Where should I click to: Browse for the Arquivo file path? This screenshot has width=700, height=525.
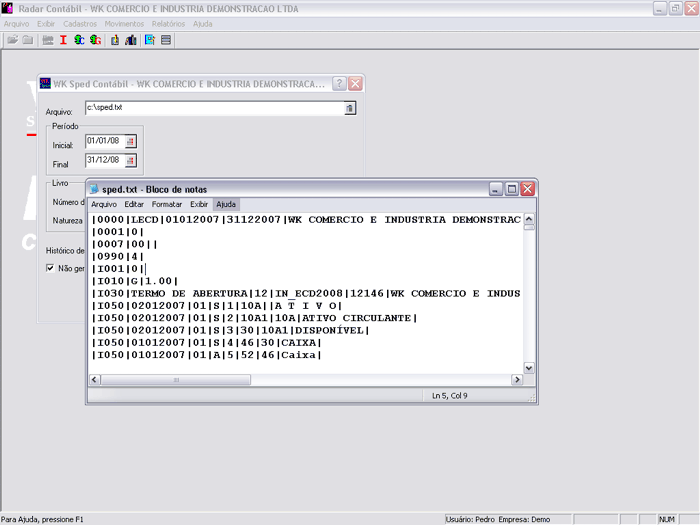350,108
